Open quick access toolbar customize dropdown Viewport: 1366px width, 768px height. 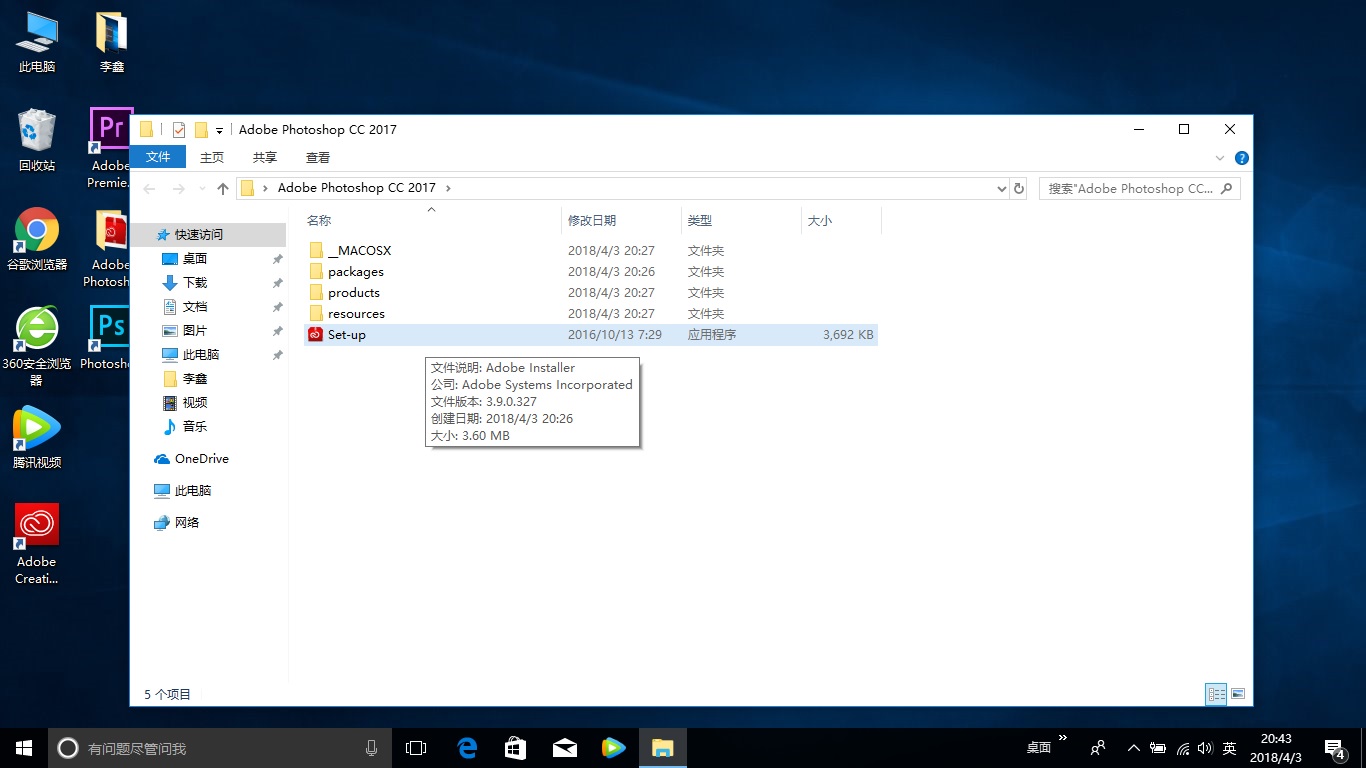219,131
